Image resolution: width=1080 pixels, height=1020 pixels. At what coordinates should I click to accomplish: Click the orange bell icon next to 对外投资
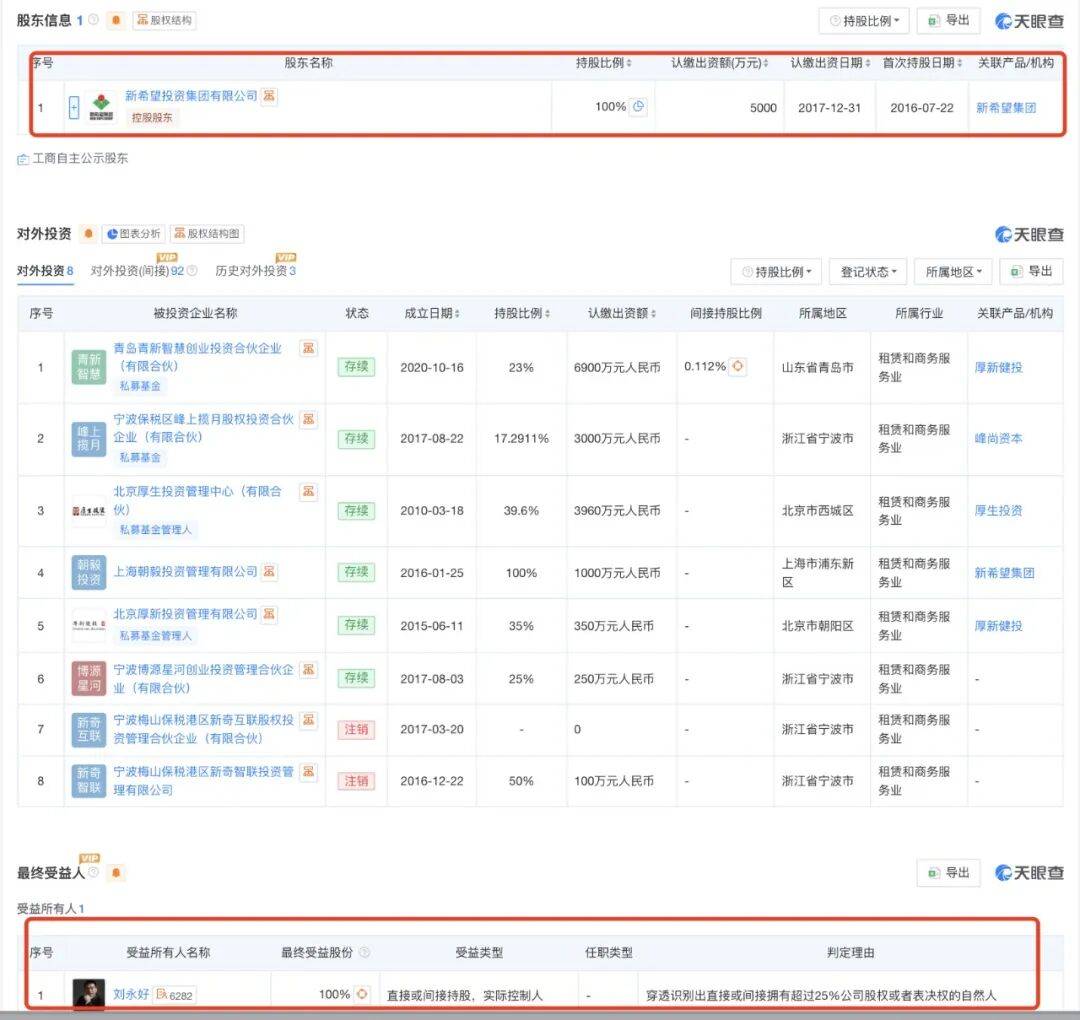point(88,234)
